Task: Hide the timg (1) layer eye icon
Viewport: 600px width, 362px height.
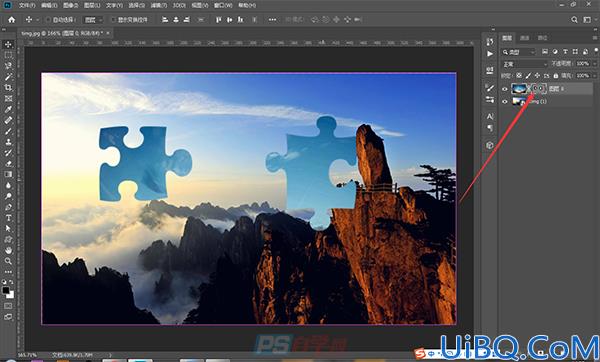Action: tap(505, 101)
